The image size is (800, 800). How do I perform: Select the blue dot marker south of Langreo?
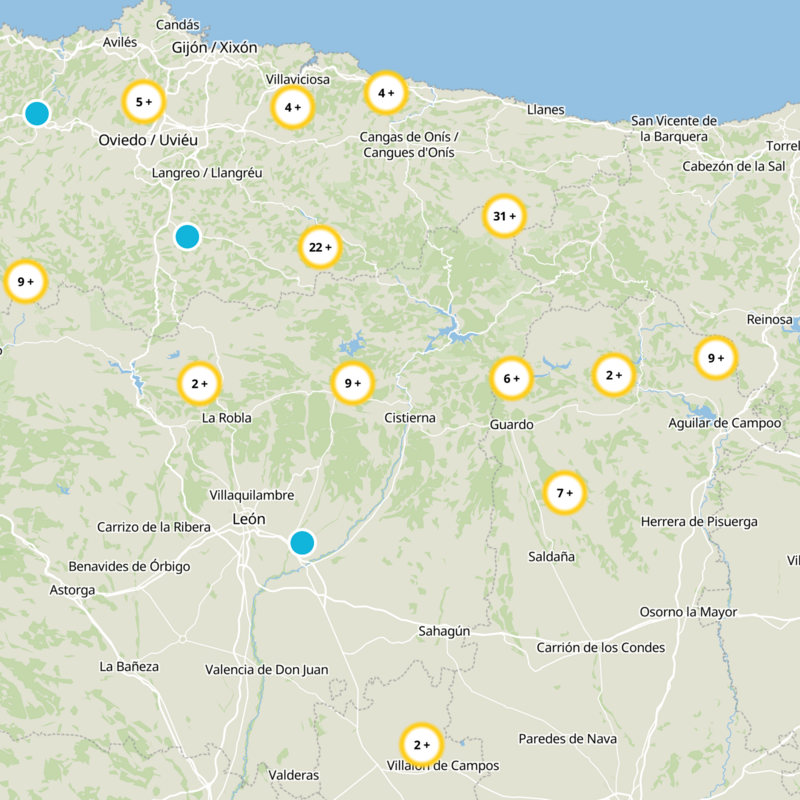[x=187, y=237]
